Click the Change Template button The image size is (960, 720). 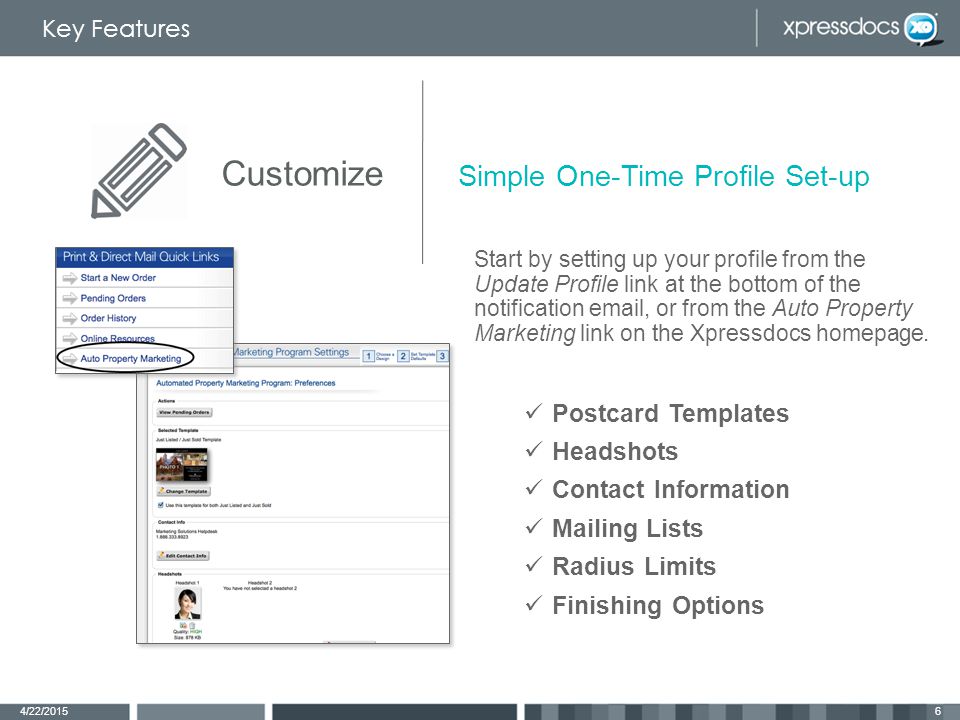tap(184, 491)
